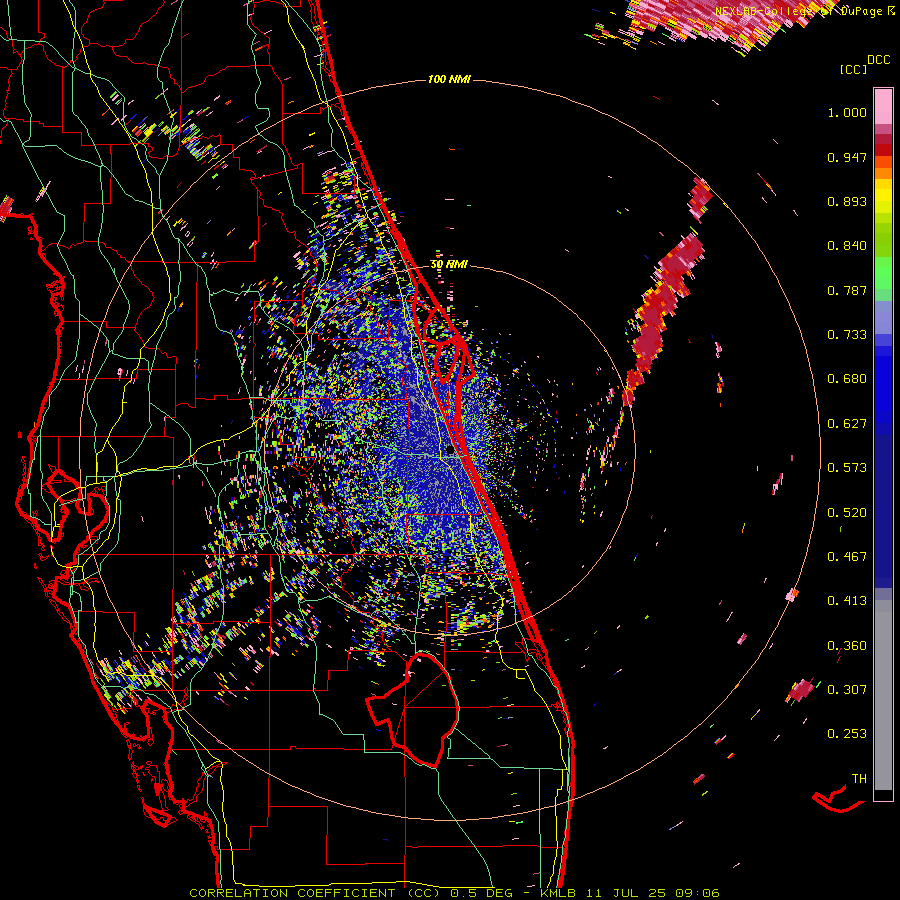This screenshot has height=900, width=900.
Task: Select the 0.680 scale value
Action: (847, 379)
